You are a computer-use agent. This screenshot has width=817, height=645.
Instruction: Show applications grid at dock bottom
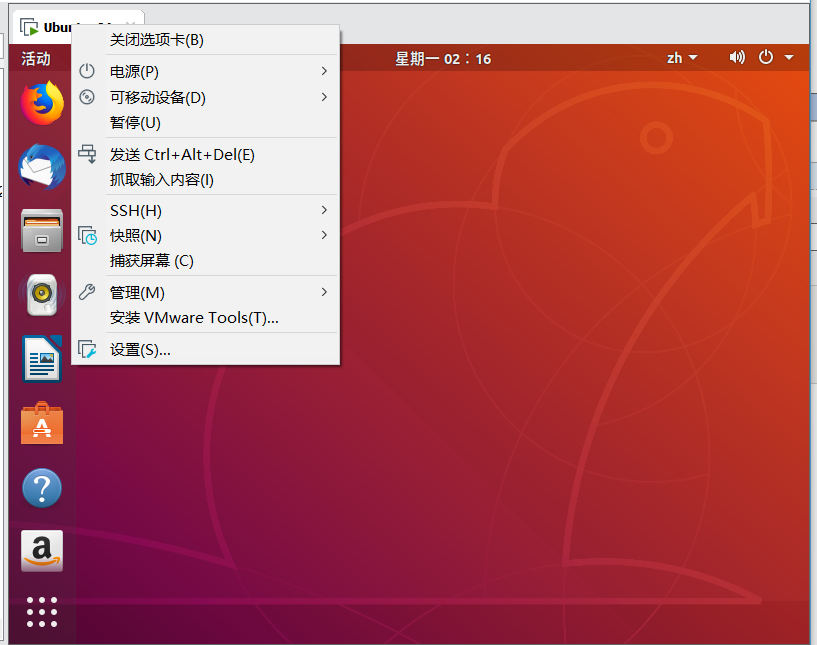coord(42,612)
